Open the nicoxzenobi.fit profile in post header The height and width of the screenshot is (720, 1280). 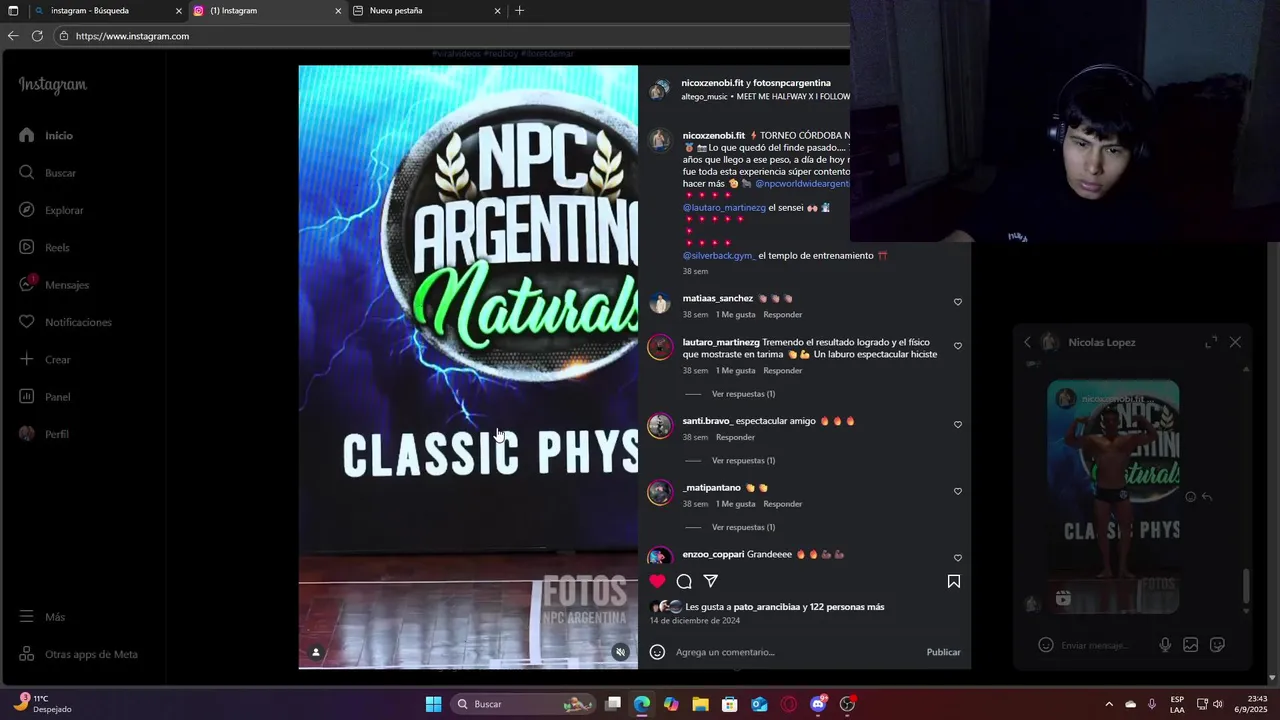tap(712, 83)
